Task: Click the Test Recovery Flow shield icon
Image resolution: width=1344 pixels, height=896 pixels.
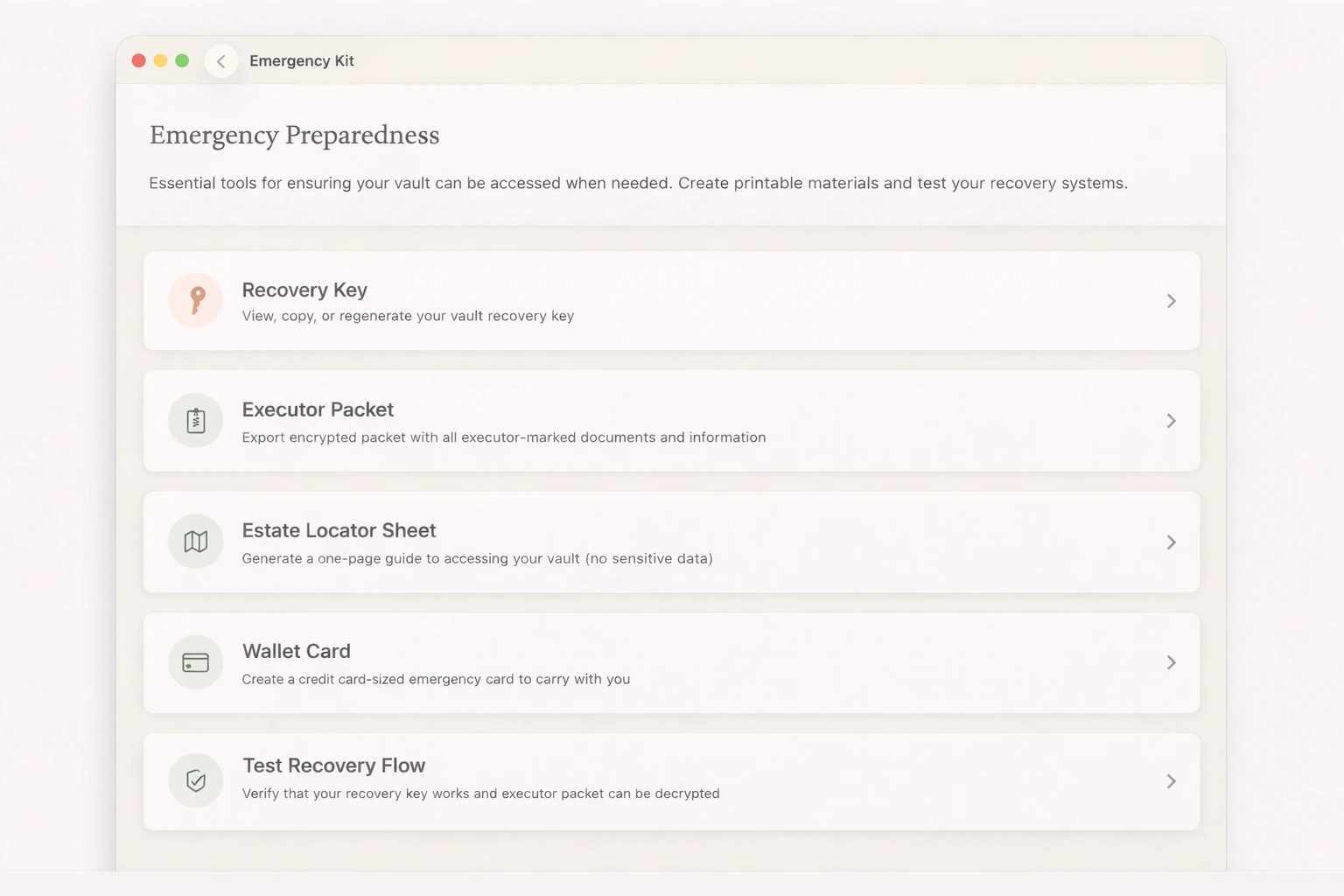Action: pyautogui.click(x=195, y=780)
